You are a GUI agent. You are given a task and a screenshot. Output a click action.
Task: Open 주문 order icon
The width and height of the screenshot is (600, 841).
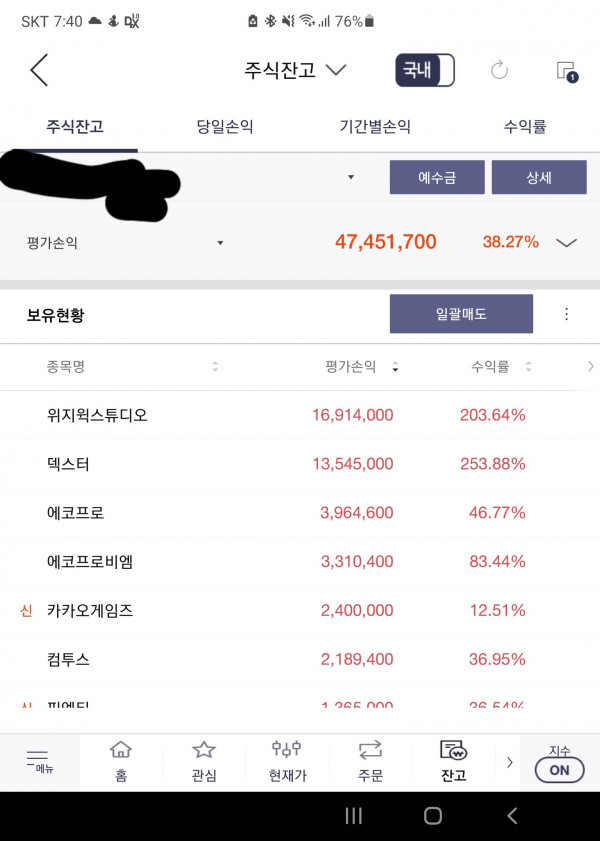click(370, 762)
